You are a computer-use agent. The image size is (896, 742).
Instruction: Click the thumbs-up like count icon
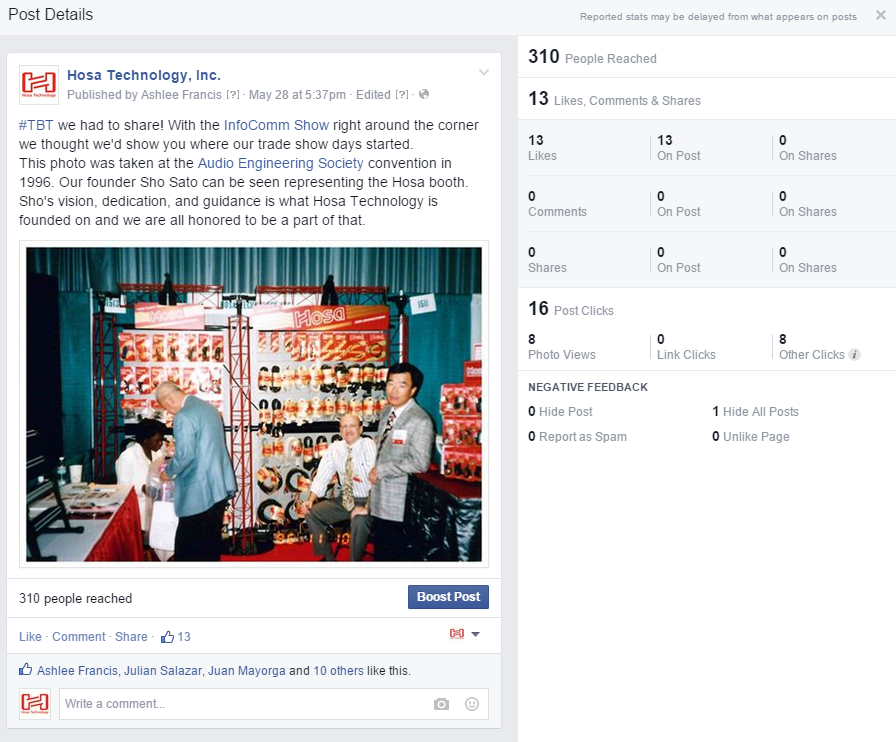pyautogui.click(x=167, y=637)
